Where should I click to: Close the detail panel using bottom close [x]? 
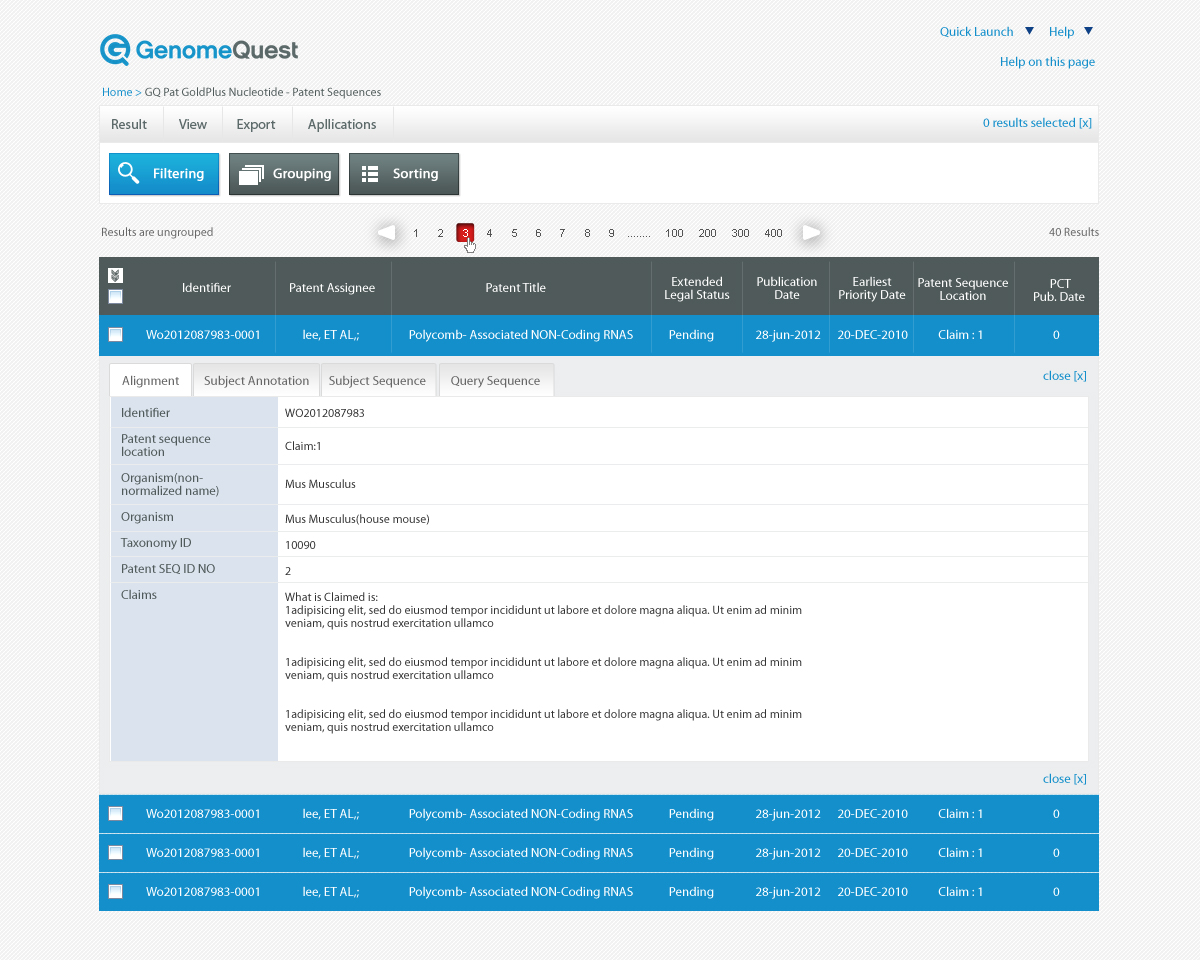point(1064,779)
